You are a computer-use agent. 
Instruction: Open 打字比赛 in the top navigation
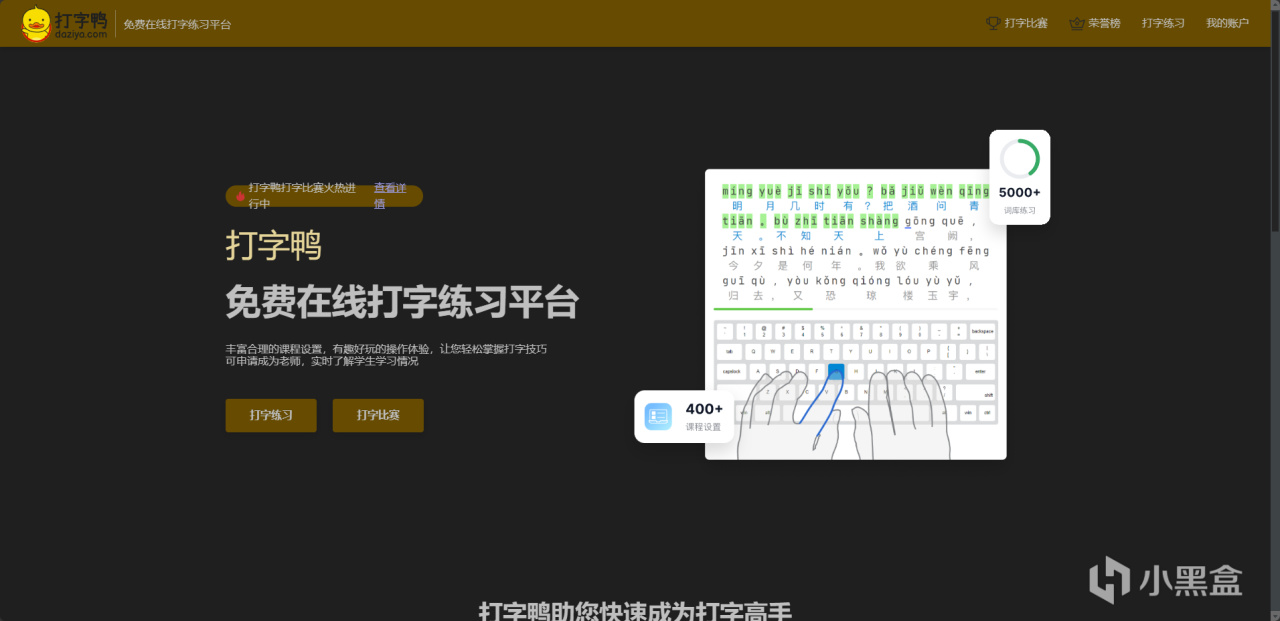(1026, 23)
